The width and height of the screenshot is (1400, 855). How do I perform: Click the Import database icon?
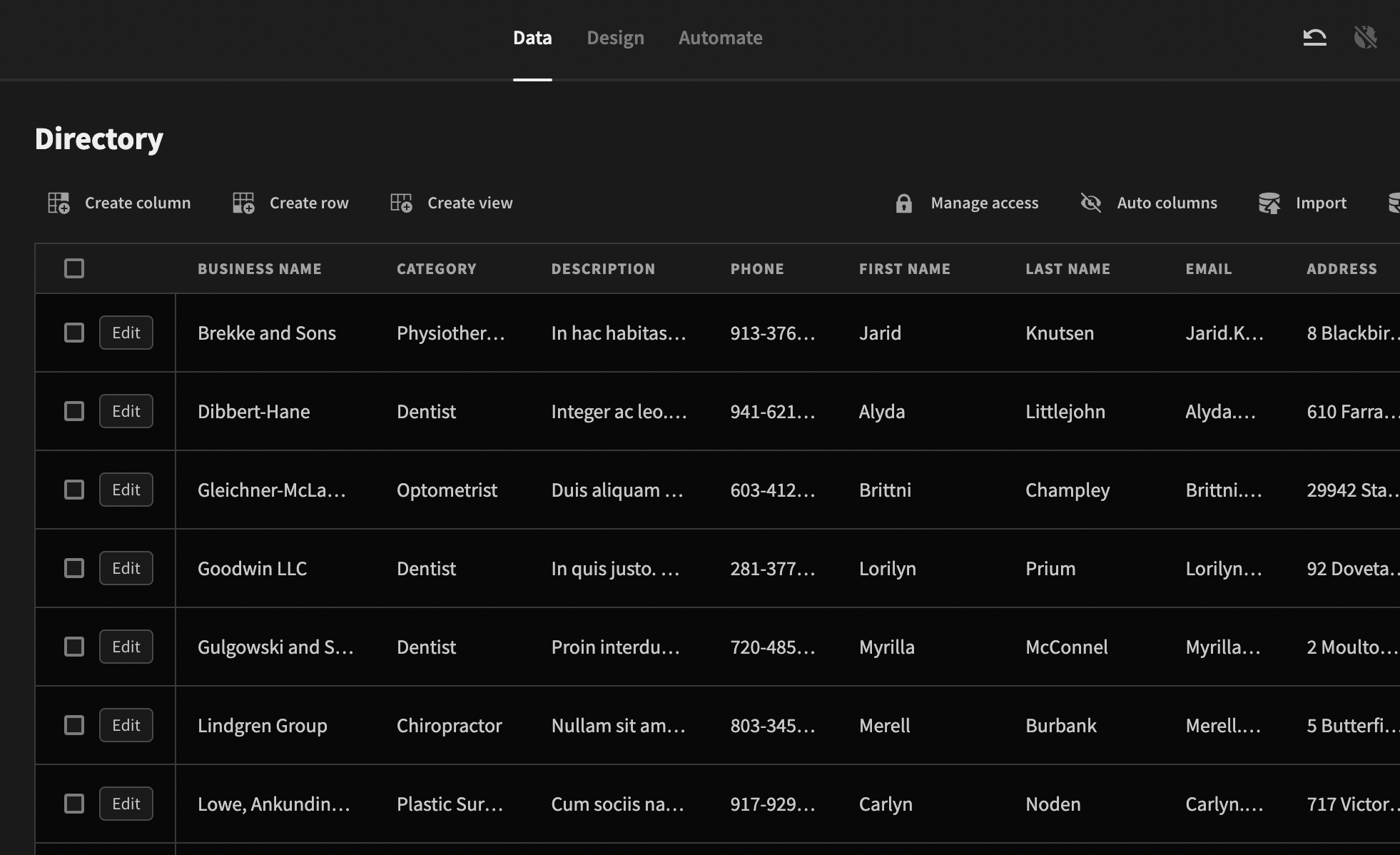pyautogui.click(x=1269, y=203)
